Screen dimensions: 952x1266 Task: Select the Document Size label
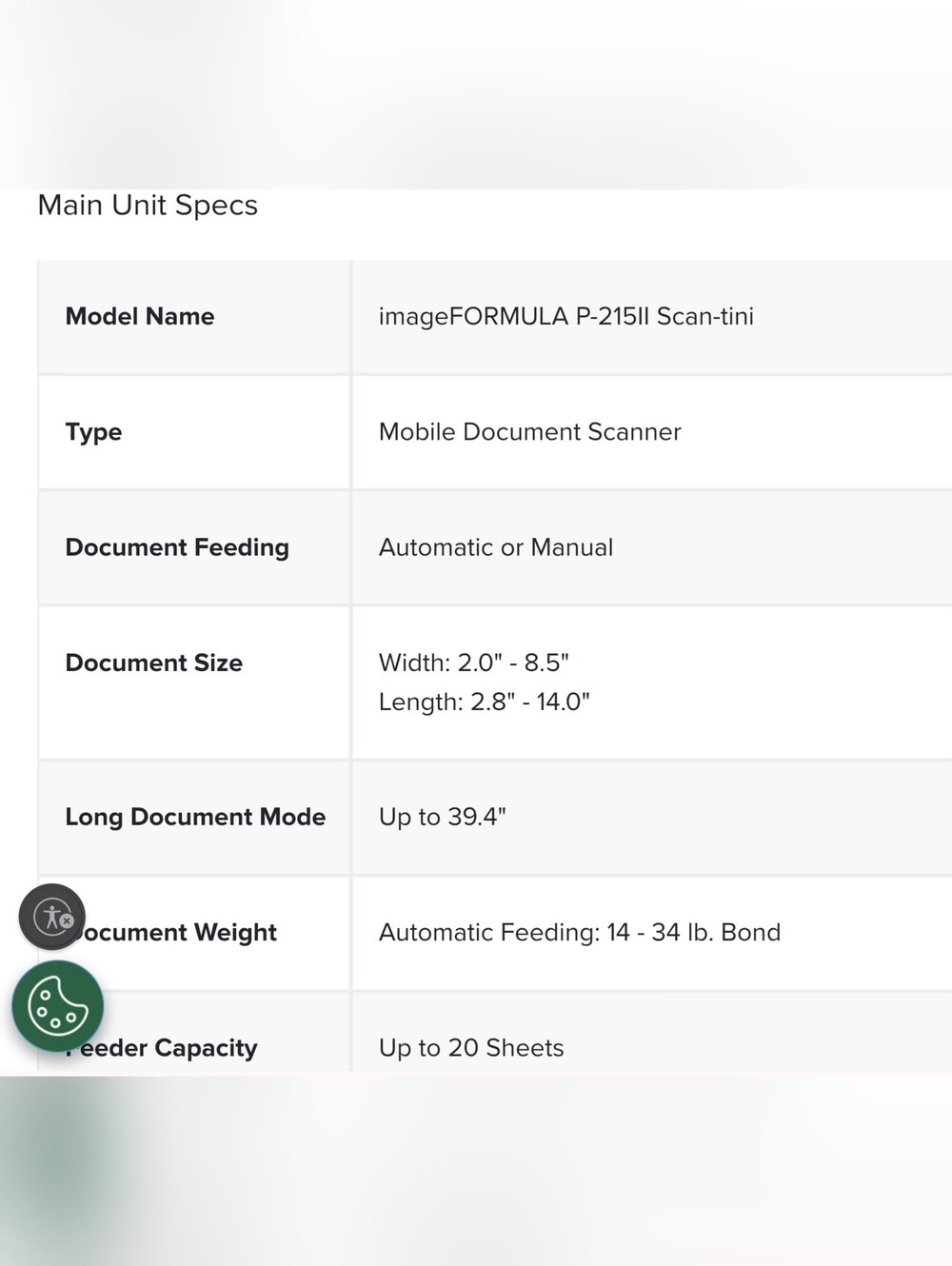tap(153, 663)
